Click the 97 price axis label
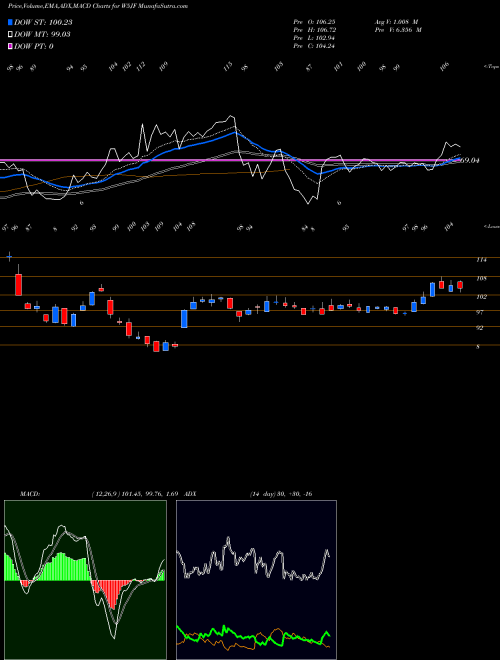500x660 pixels. click(480, 312)
